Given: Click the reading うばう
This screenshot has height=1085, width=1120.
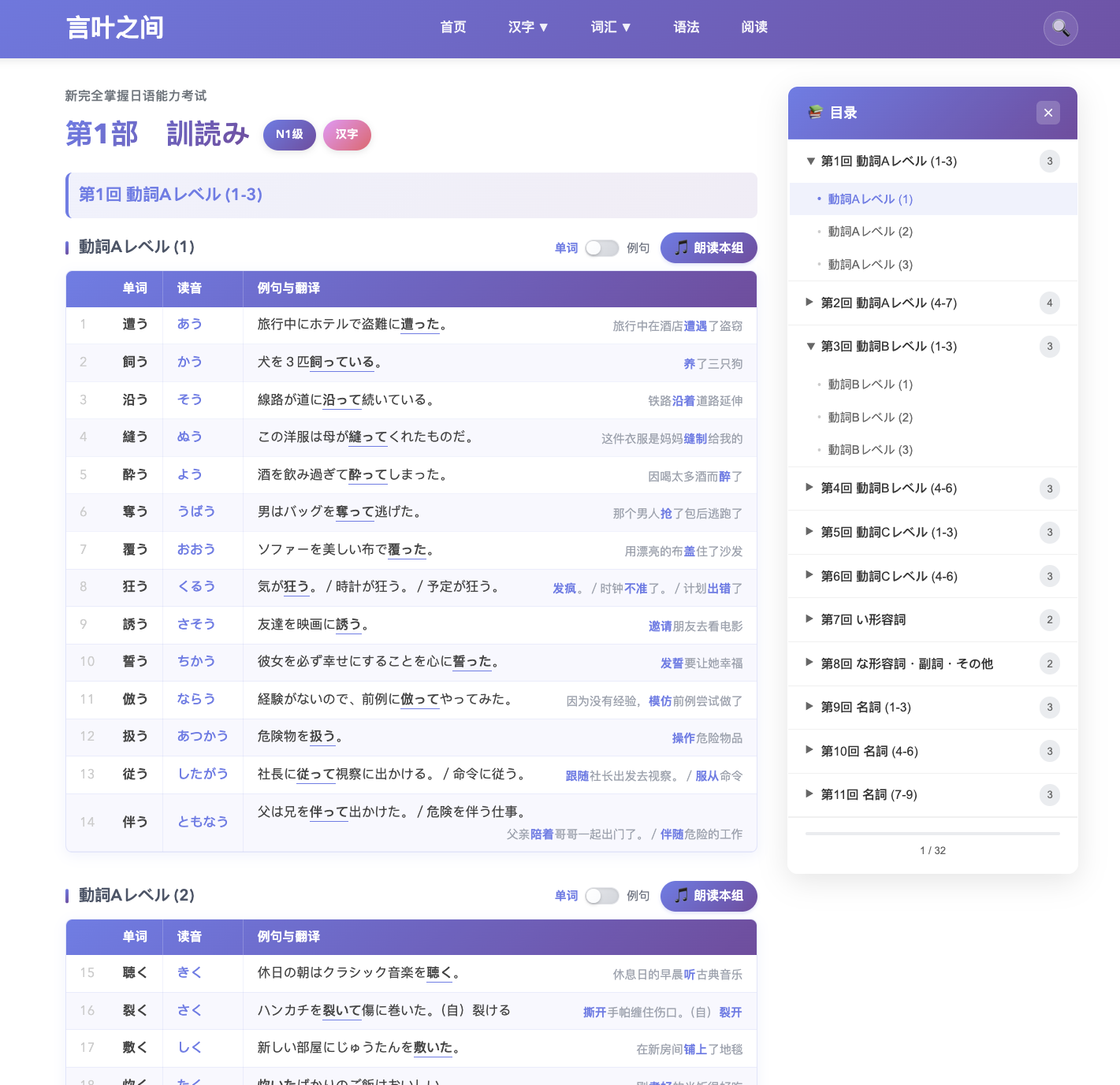Looking at the screenshot, I should tap(196, 512).
